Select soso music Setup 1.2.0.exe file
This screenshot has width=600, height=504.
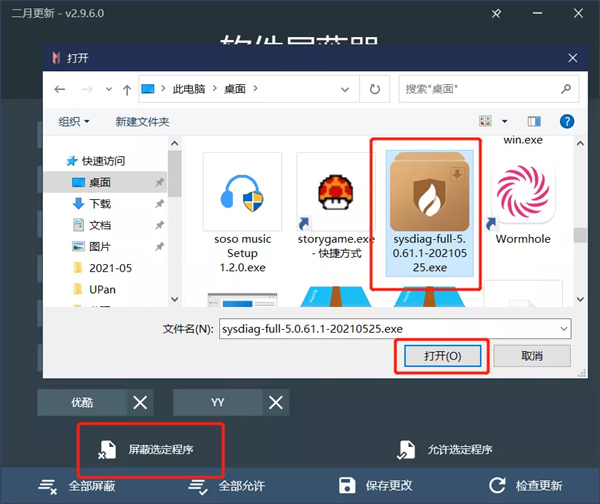(243, 213)
